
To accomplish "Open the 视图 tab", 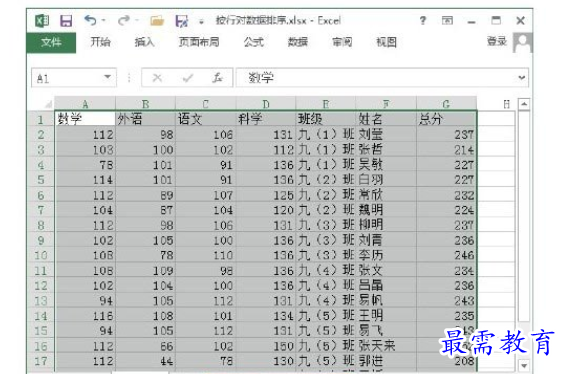I will click(386, 42).
